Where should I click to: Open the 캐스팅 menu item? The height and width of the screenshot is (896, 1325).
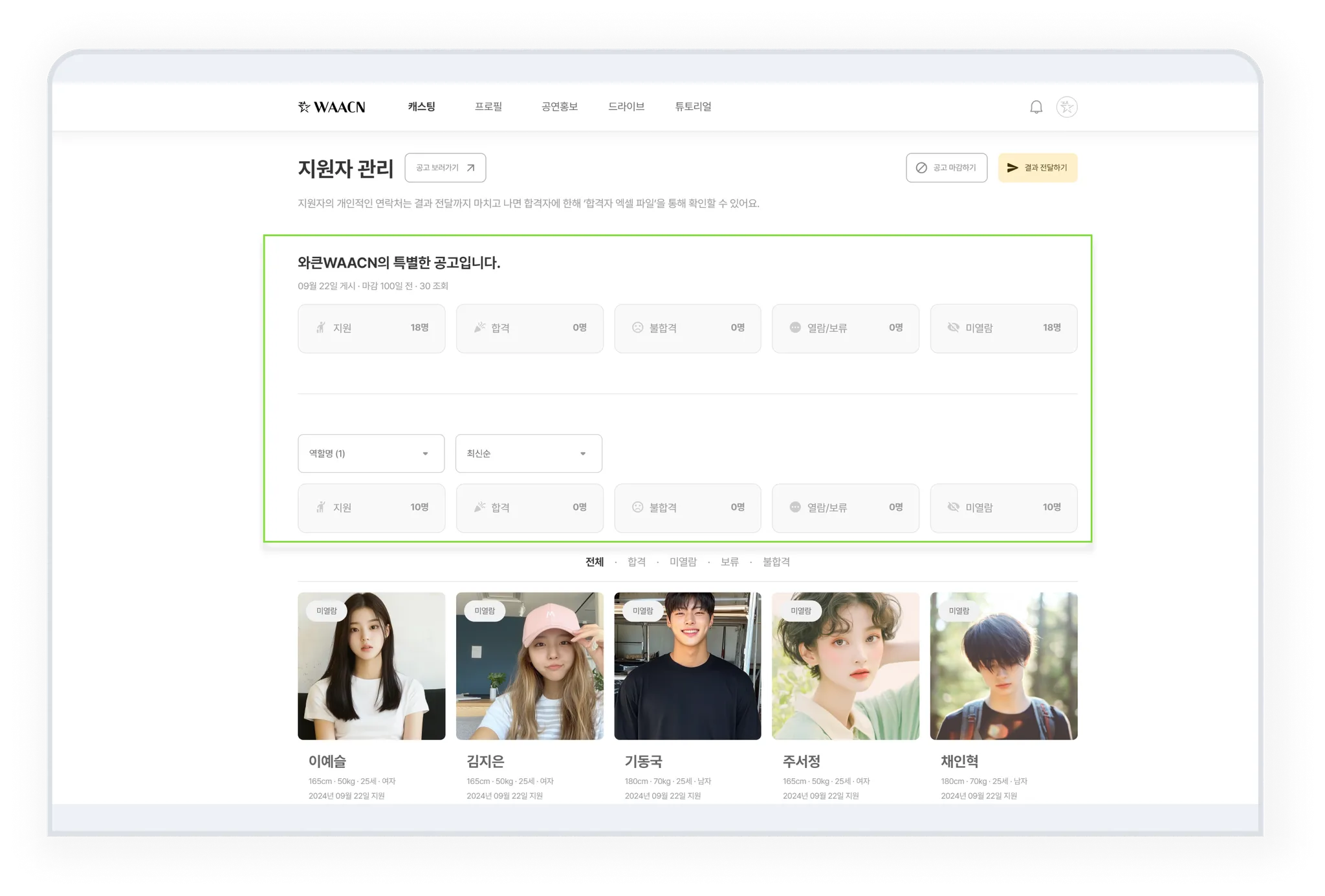(421, 107)
